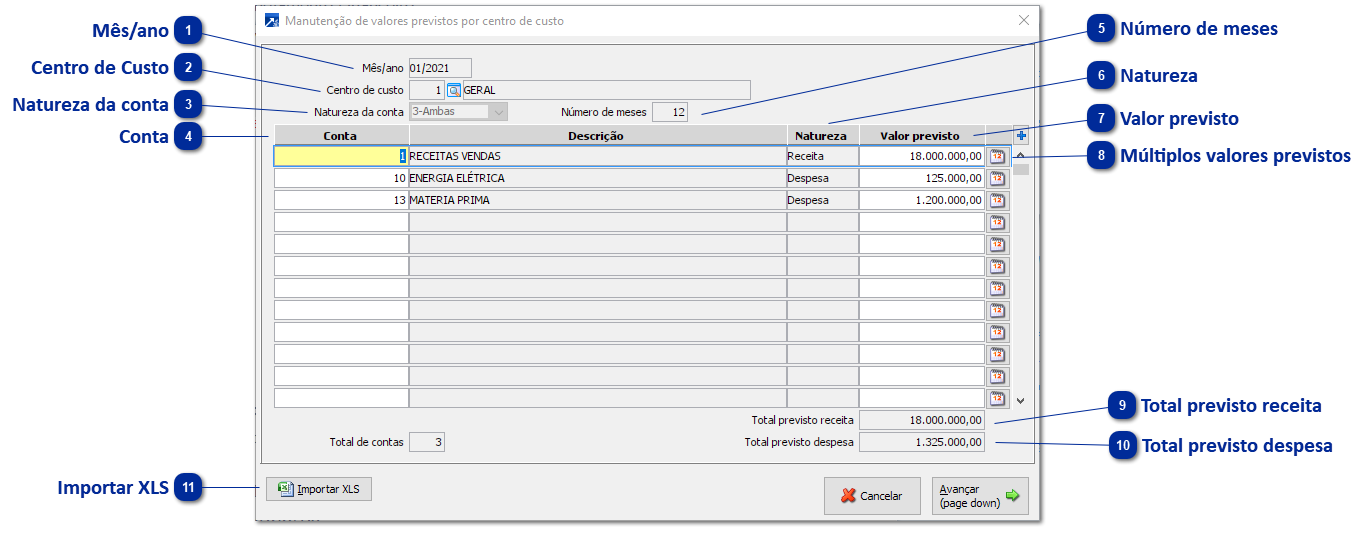This screenshot has width=1367, height=537.
Task: Click the Importar XLS button
Action: pos(319,489)
